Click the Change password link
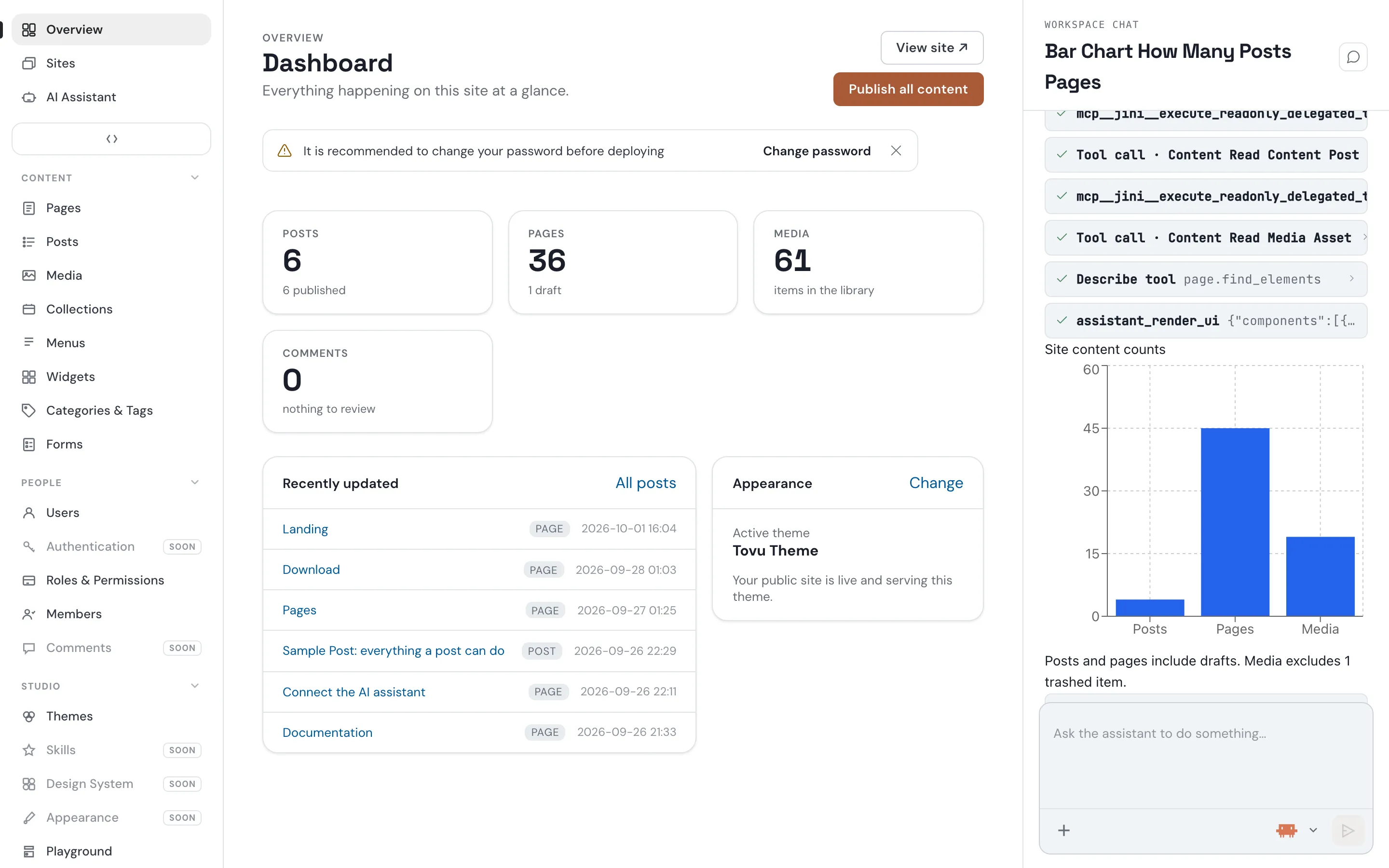1389x868 pixels. 816,151
